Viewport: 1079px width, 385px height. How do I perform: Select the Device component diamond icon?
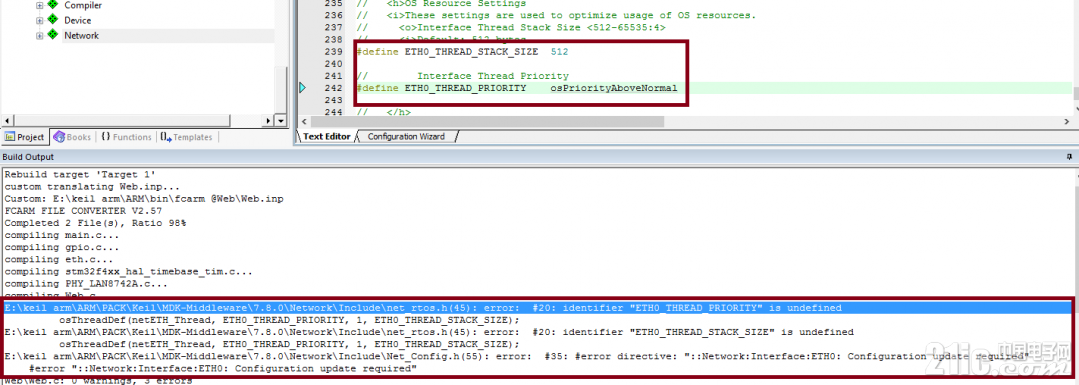pos(53,20)
